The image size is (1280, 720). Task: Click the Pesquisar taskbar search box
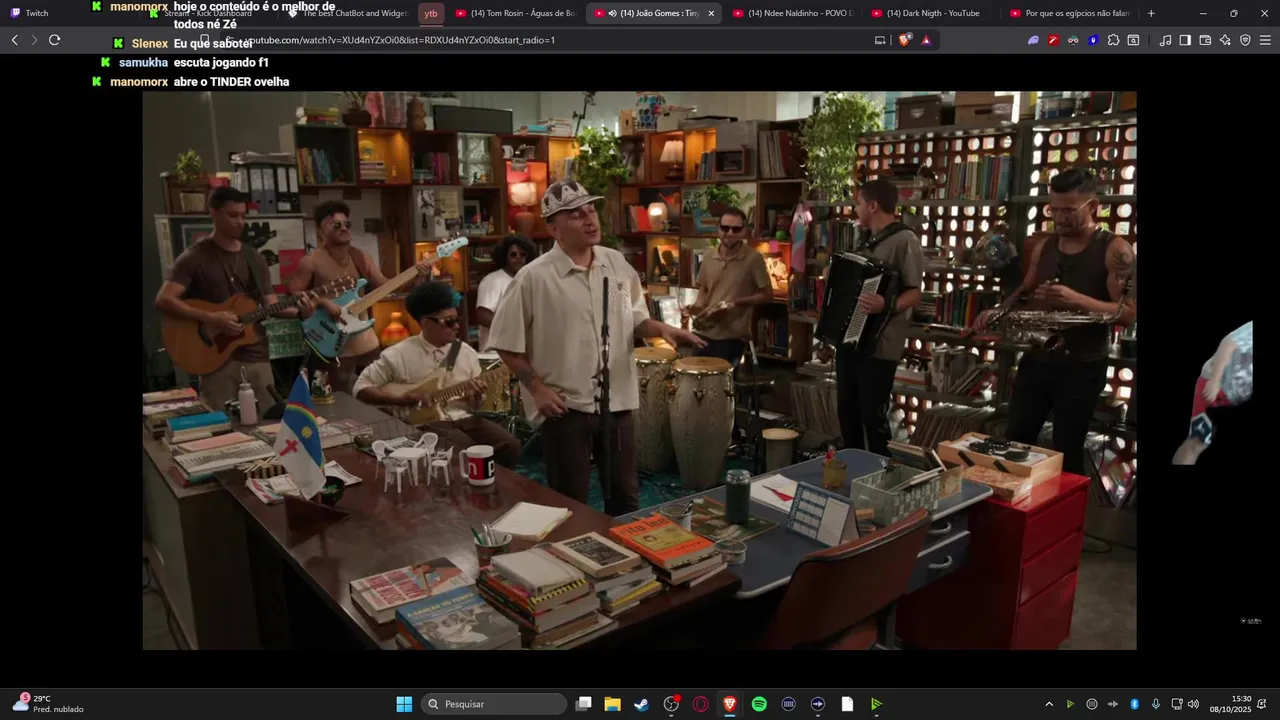[494, 704]
